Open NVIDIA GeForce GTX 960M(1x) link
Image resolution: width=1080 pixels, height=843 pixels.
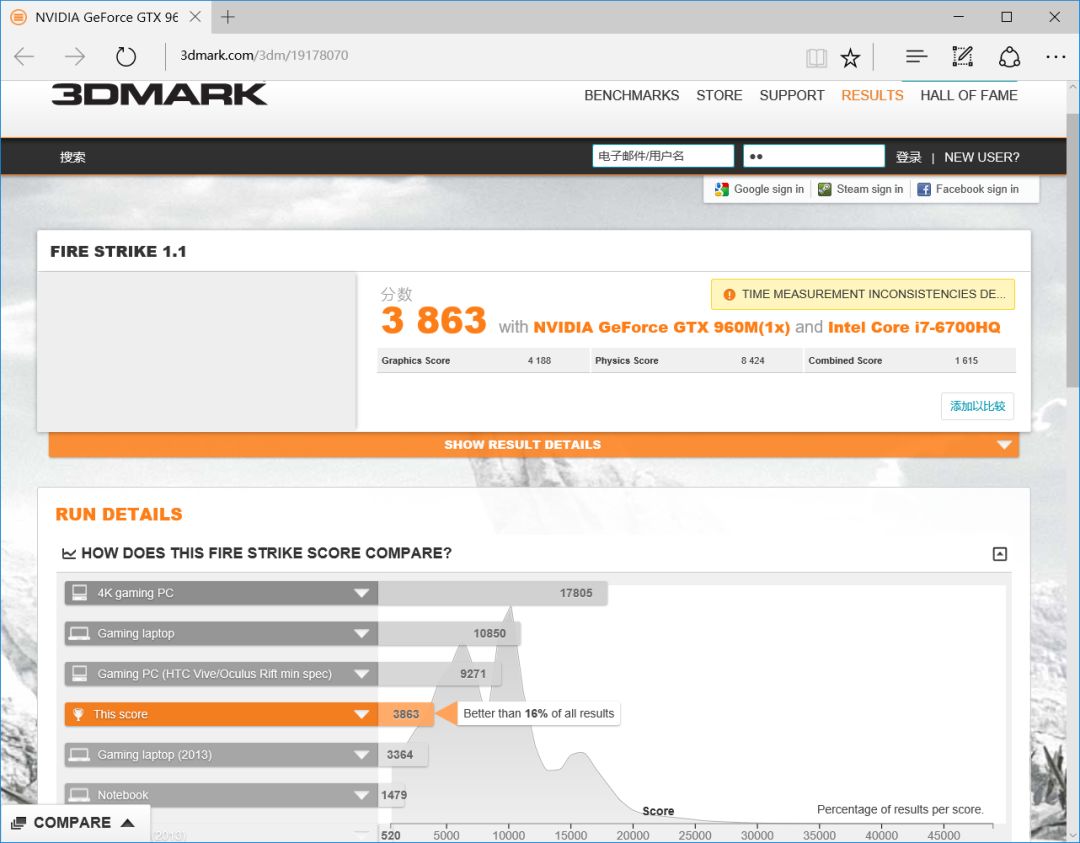[x=661, y=327]
